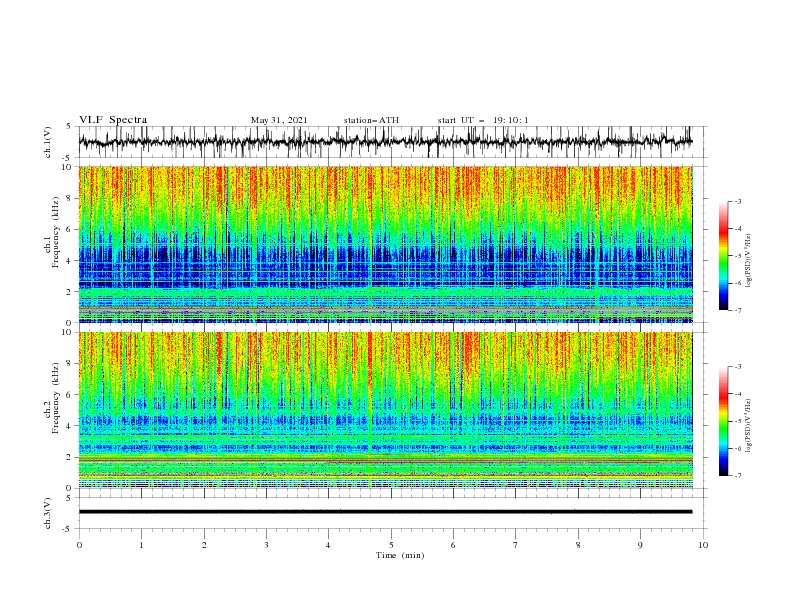This screenshot has width=792, height=612.
Task: Click the "start UT = 19:10:1" text
Action: [x=483, y=120]
